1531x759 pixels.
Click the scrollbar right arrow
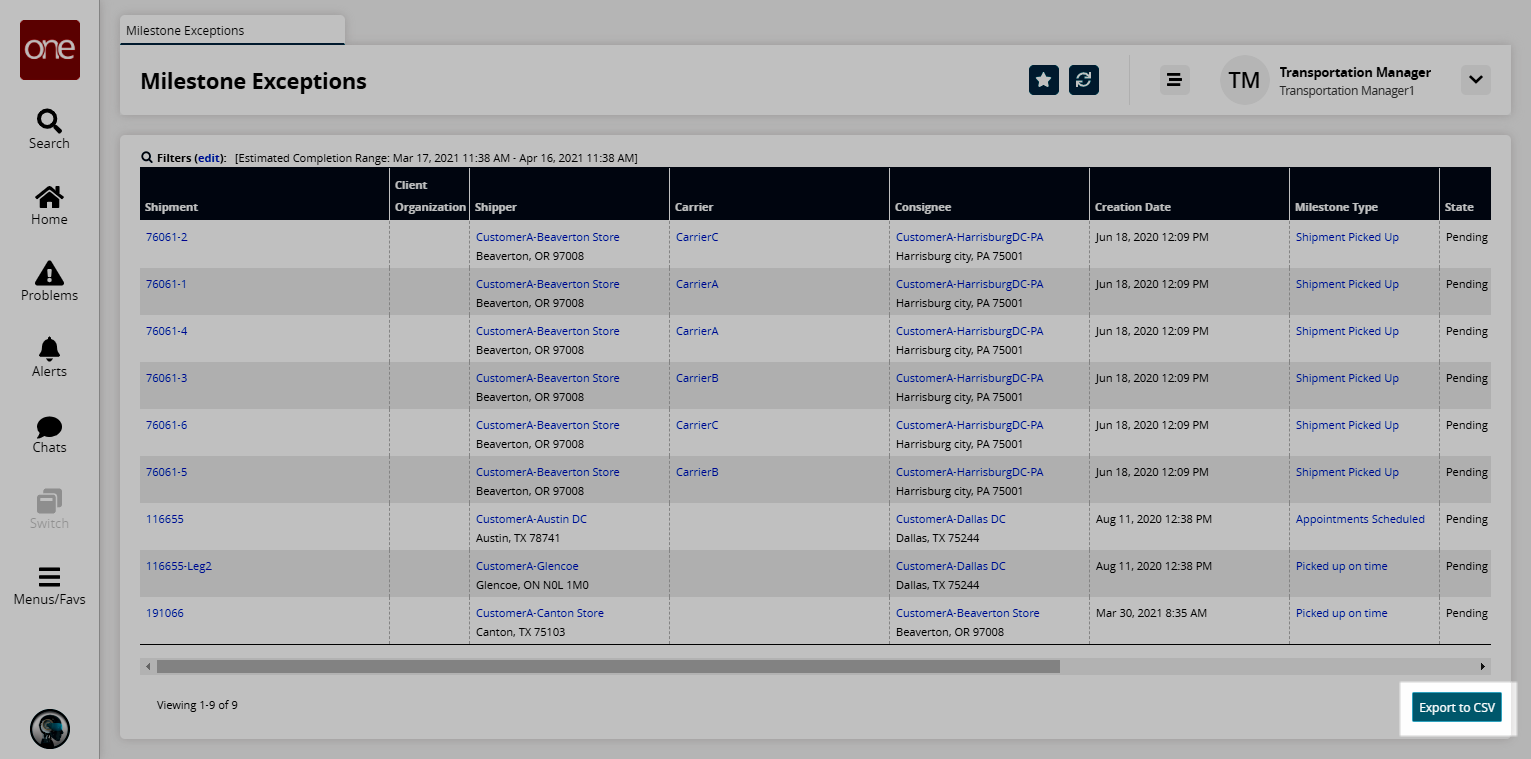point(1483,666)
